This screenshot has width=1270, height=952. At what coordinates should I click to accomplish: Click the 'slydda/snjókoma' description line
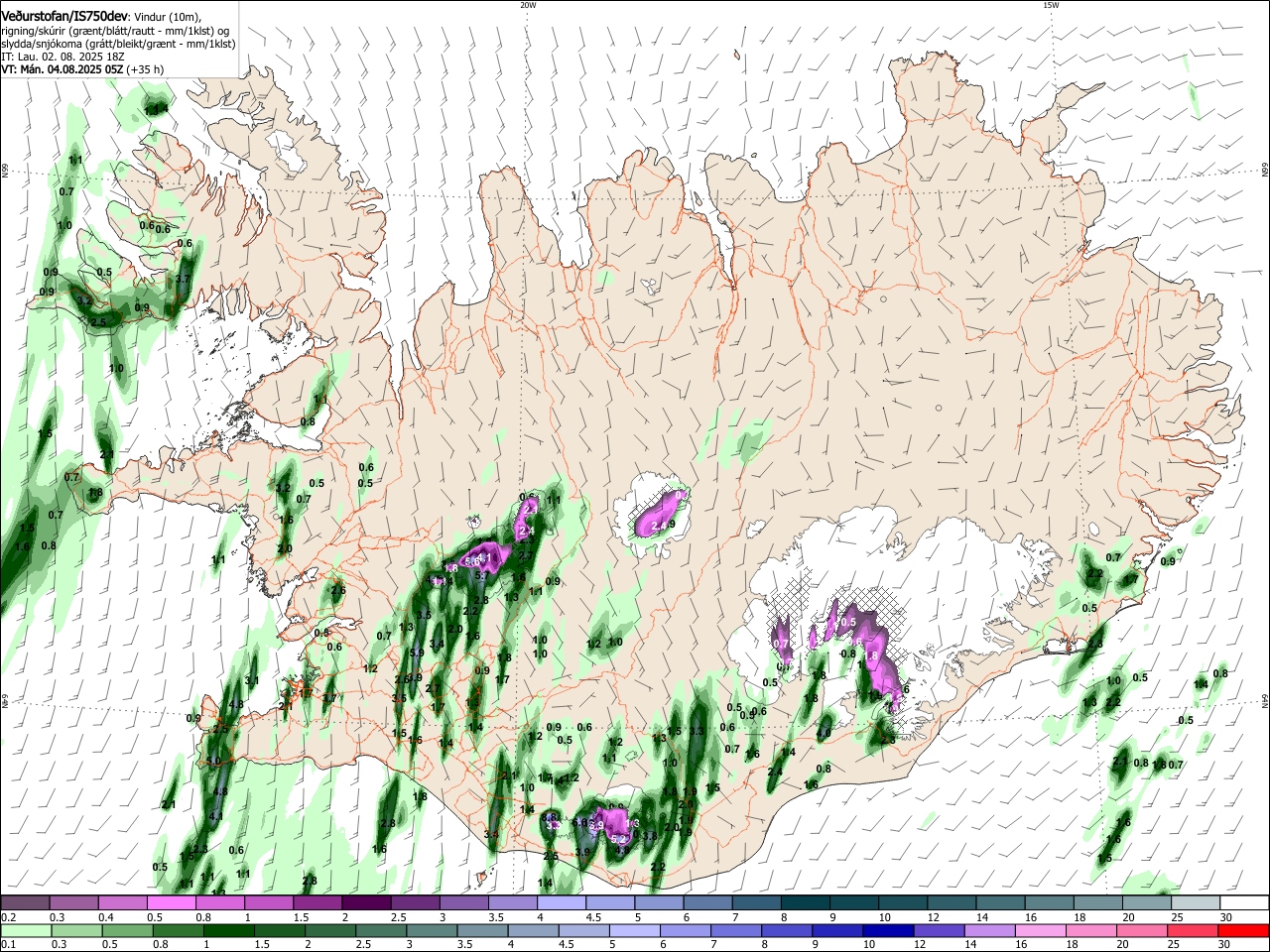pos(118,44)
